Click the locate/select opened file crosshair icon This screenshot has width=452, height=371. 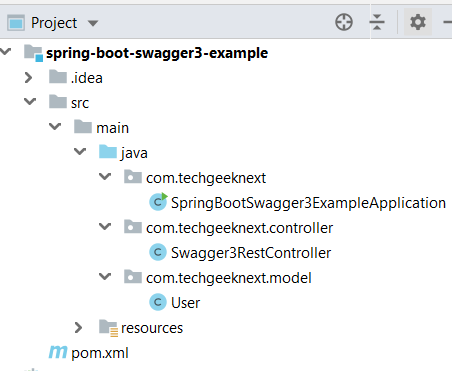pyautogui.click(x=344, y=22)
